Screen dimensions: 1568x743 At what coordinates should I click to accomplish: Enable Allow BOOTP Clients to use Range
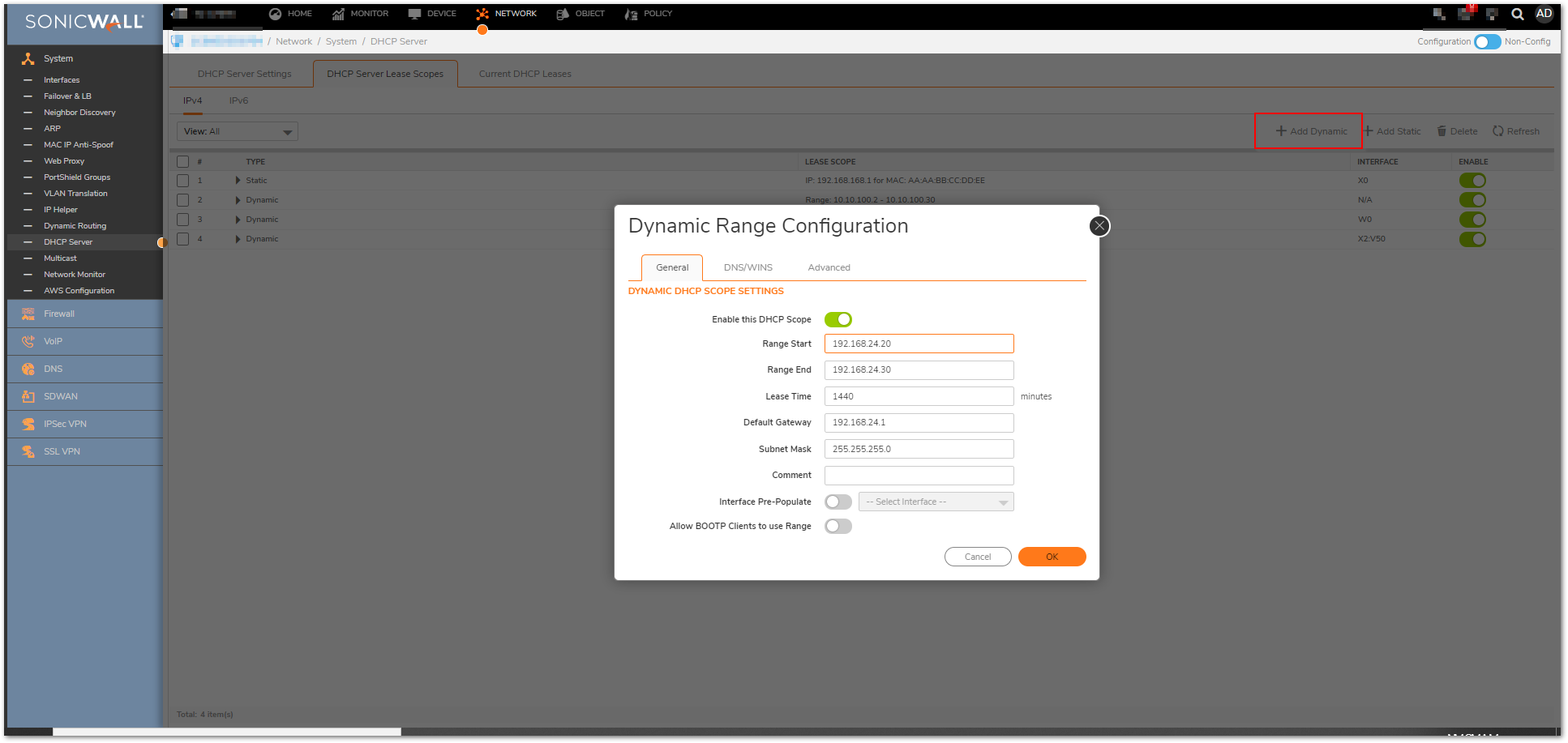(x=838, y=526)
